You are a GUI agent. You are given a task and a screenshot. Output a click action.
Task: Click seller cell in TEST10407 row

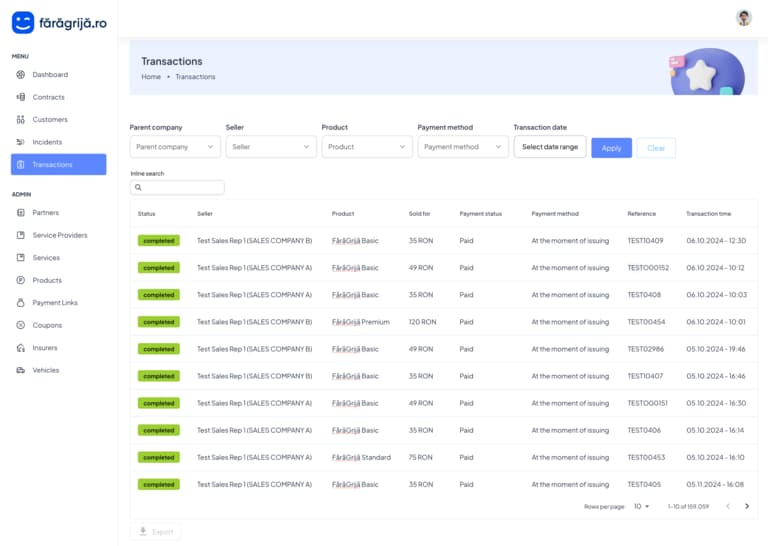[254, 376]
